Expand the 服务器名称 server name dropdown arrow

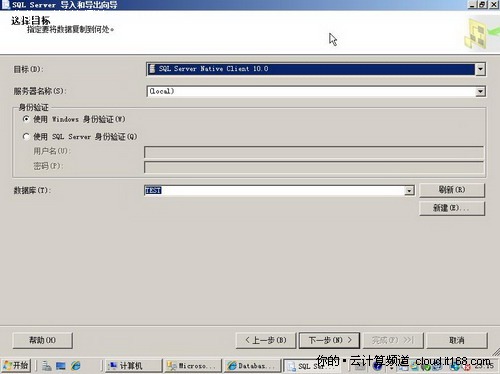[x=480, y=91]
